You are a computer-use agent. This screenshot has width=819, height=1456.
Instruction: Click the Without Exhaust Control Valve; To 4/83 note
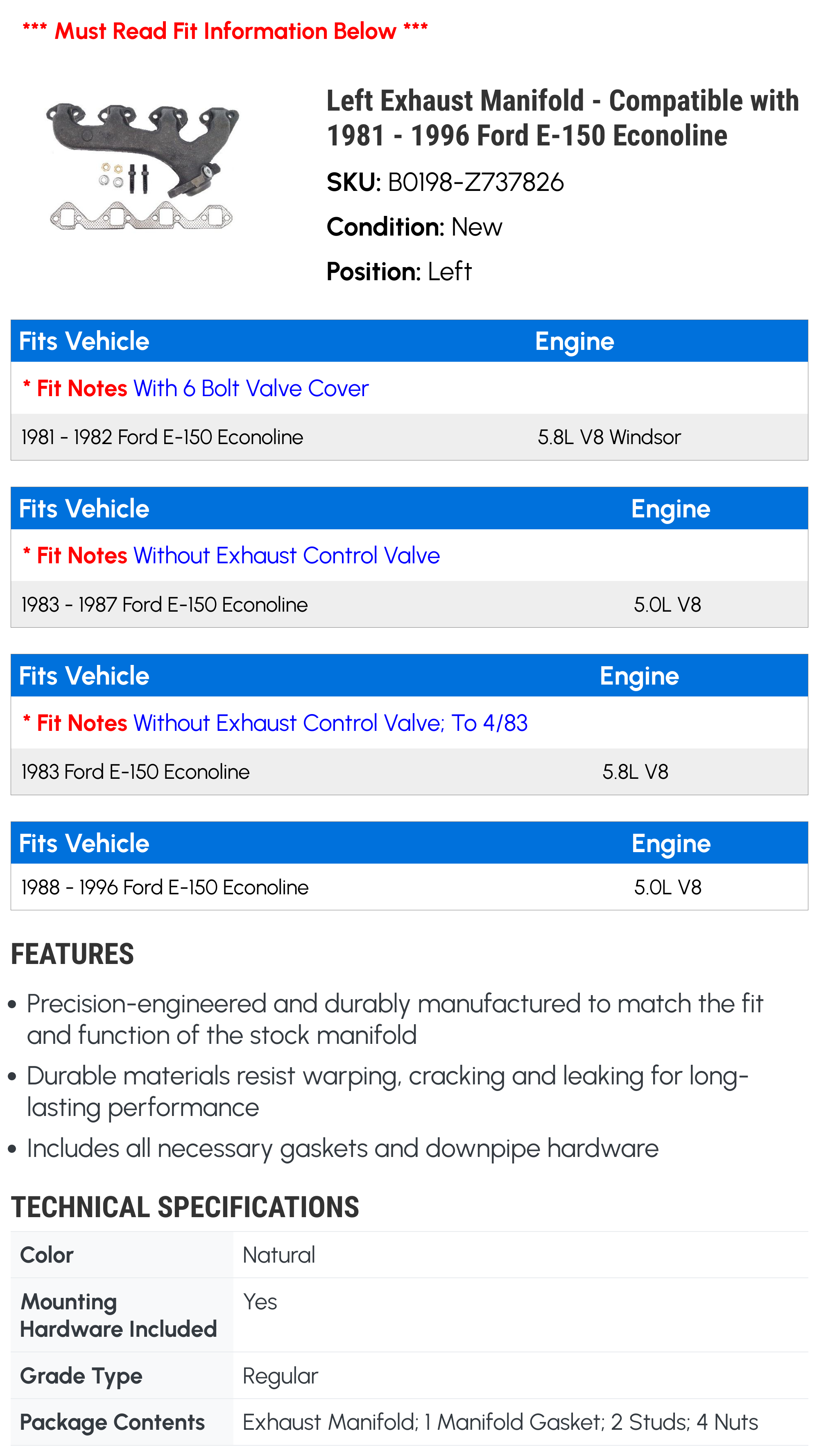click(330, 723)
